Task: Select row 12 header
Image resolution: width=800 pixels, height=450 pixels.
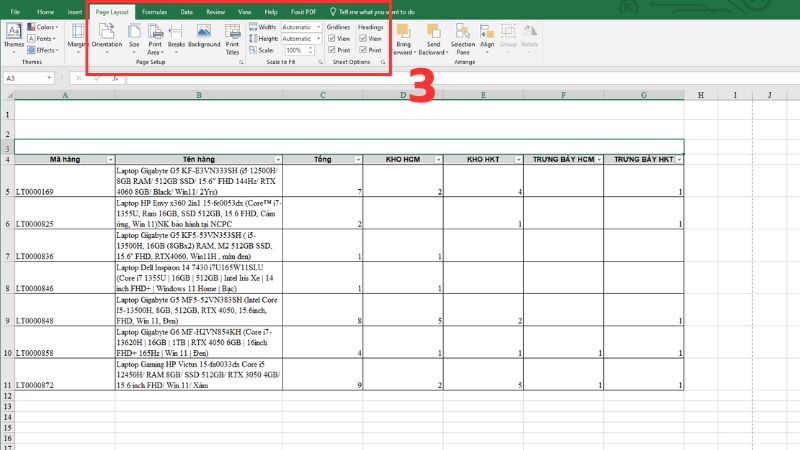Action: pos(7,396)
